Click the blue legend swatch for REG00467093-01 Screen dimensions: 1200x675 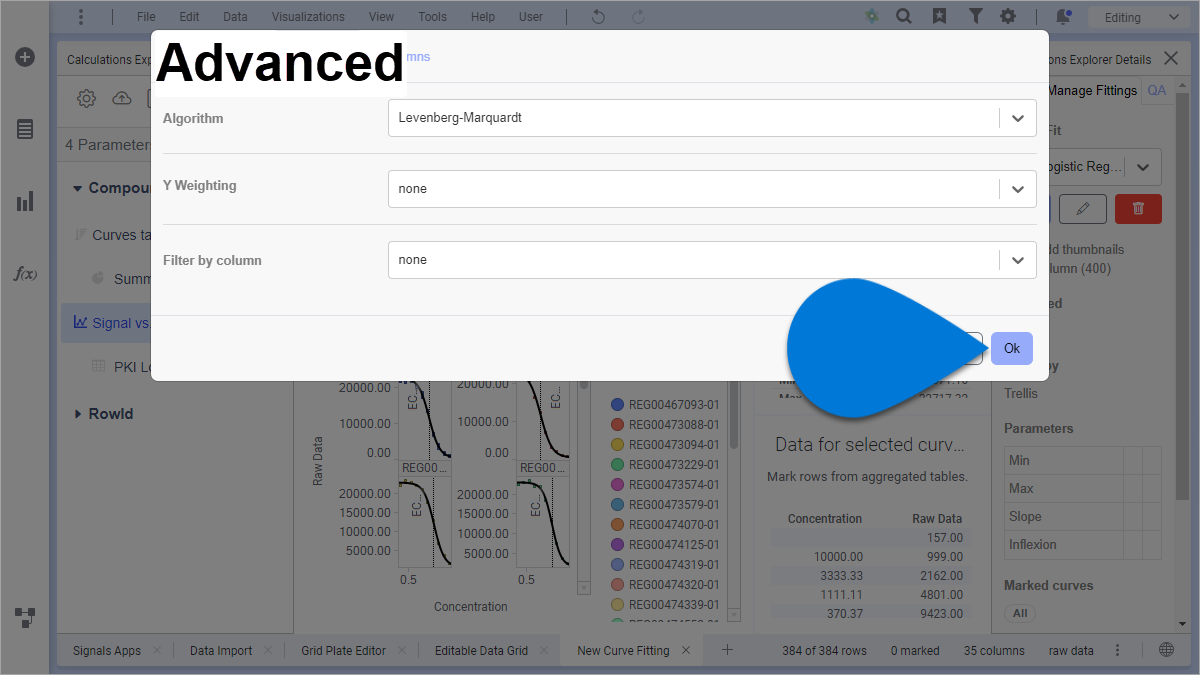[617, 405]
